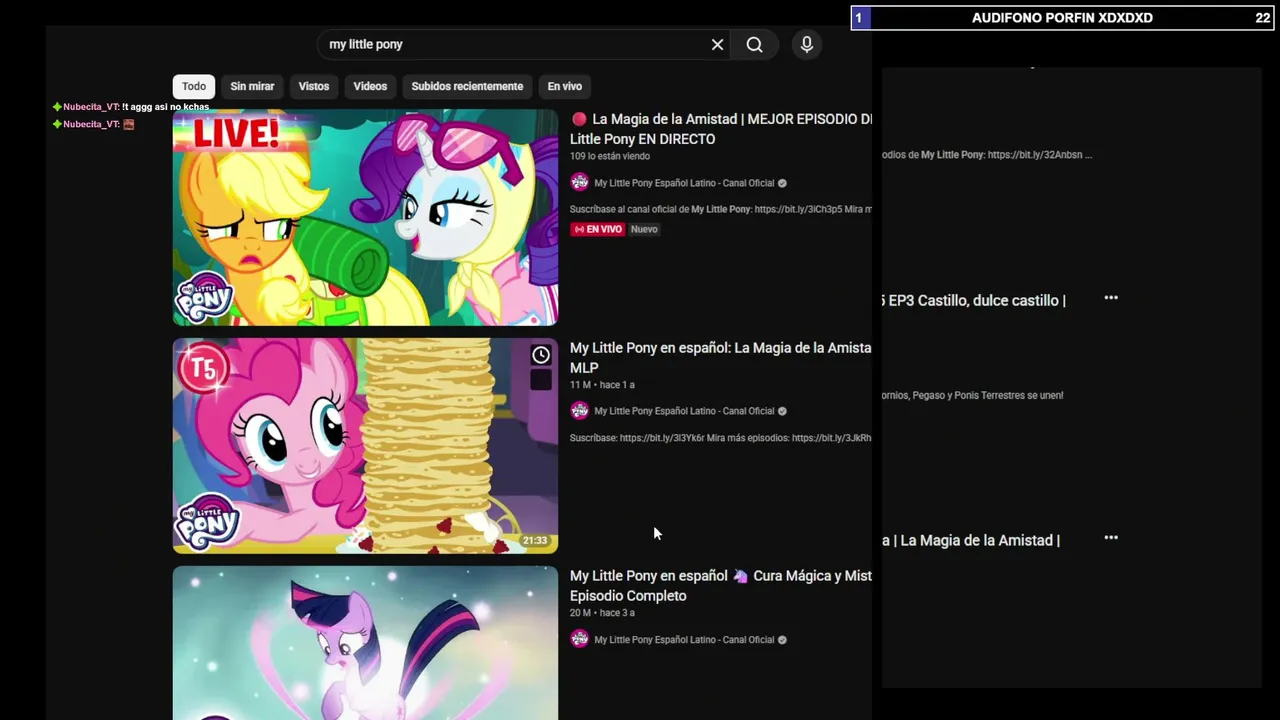This screenshot has height=720, width=1280.
Task: Open the Pinkie Pie pancake stack thumbnail
Action: click(365, 445)
